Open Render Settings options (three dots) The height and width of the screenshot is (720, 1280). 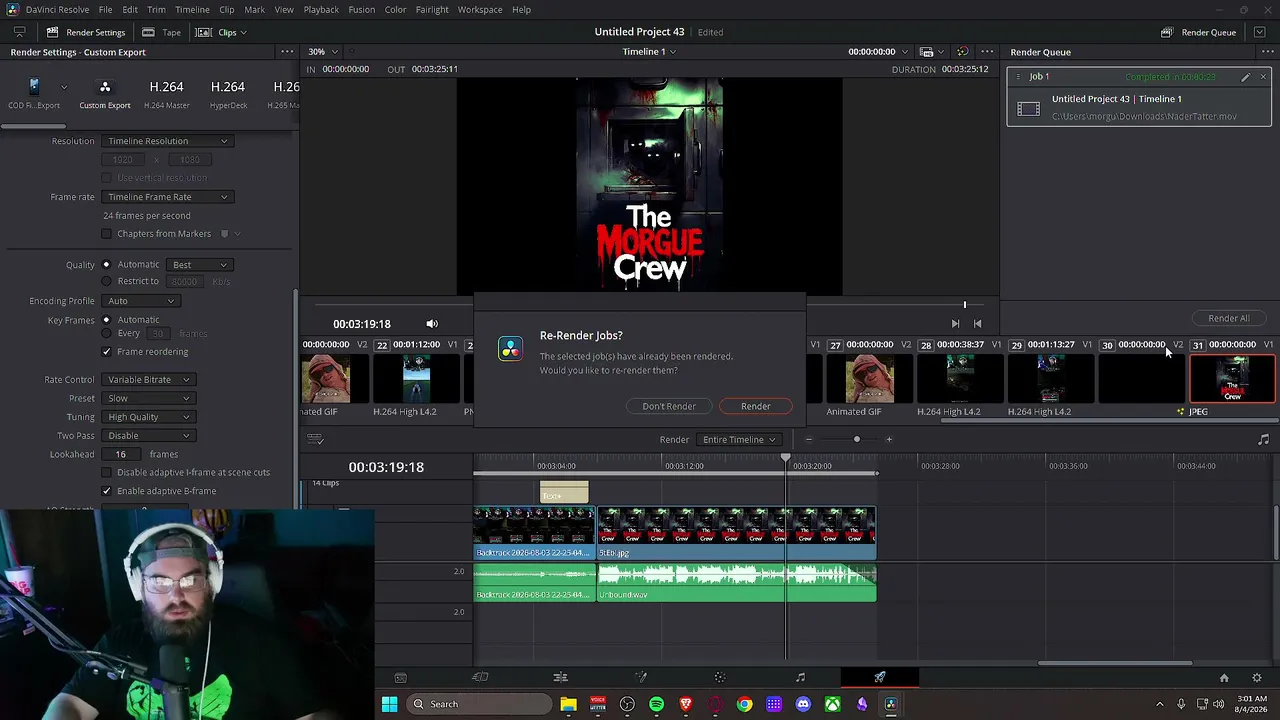(x=287, y=52)
